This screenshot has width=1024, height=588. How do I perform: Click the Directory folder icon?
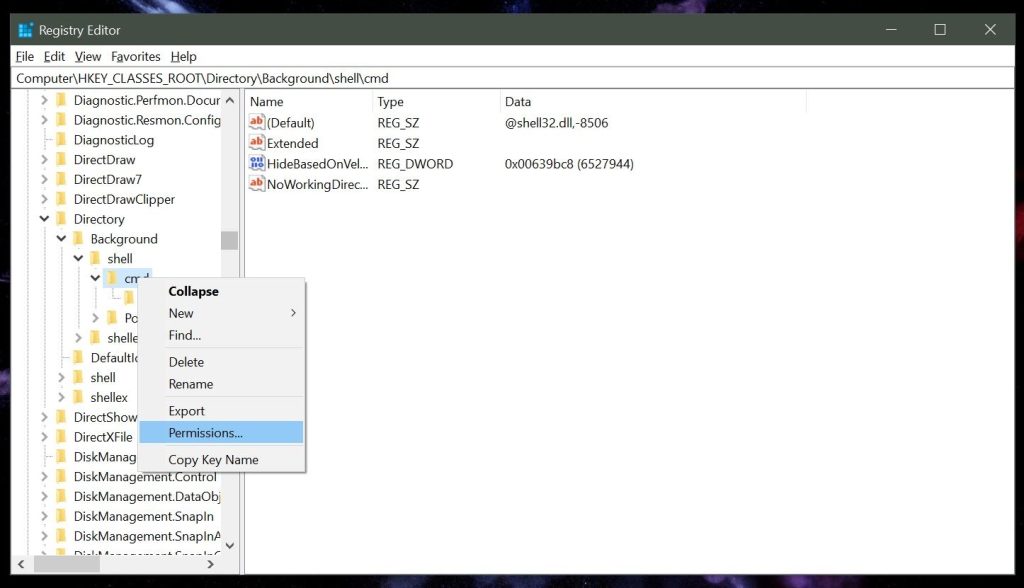coord(62,219)
